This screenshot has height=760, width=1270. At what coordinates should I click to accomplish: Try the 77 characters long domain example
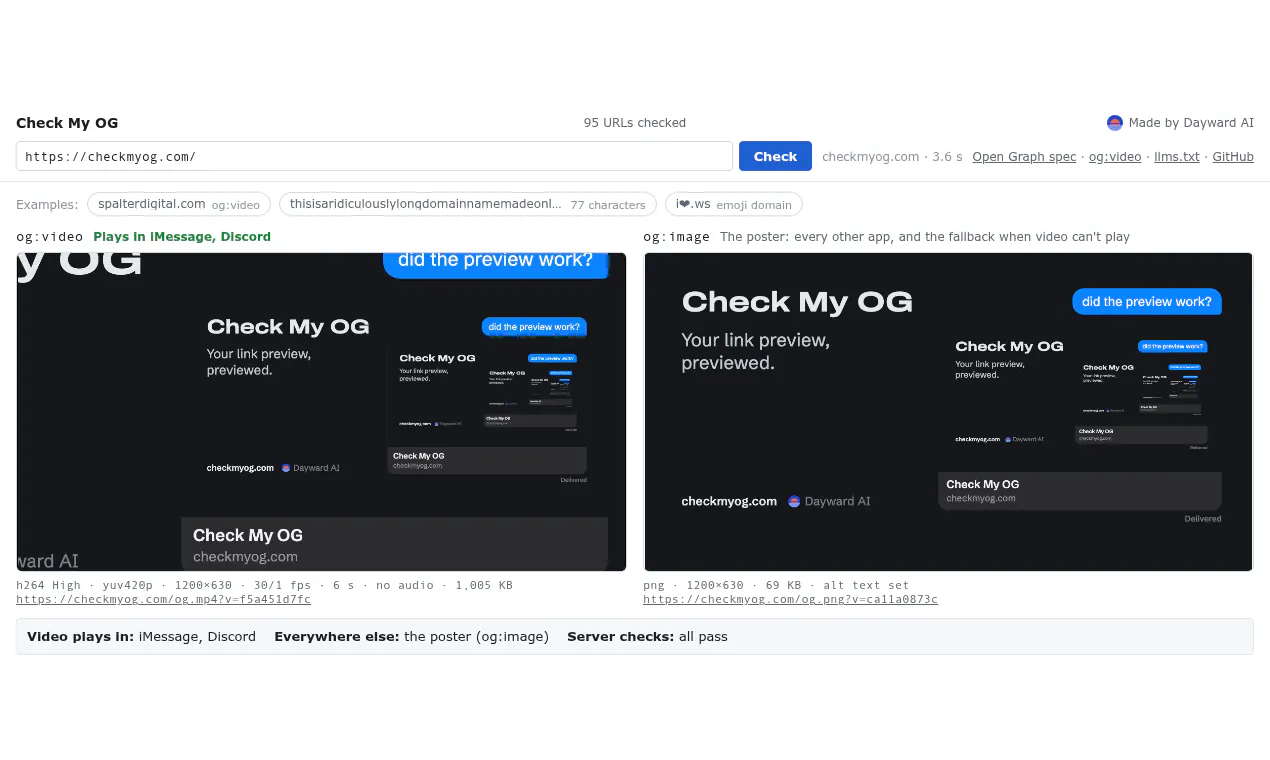click(468, 204)
